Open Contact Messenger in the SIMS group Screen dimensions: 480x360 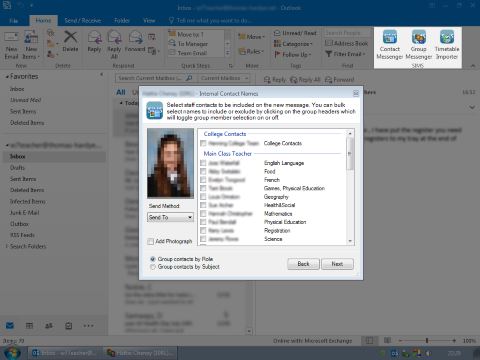(x=389, y=45)
